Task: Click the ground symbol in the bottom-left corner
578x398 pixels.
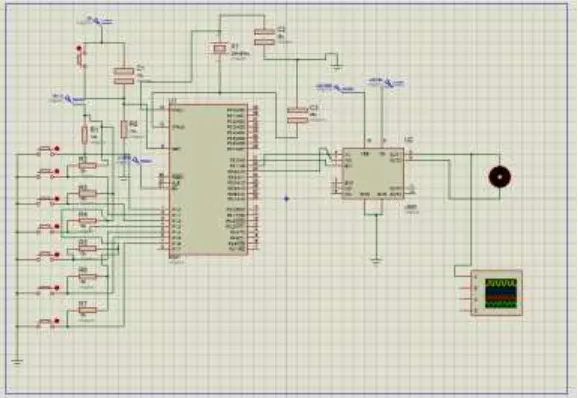Action: click(17, 362)
